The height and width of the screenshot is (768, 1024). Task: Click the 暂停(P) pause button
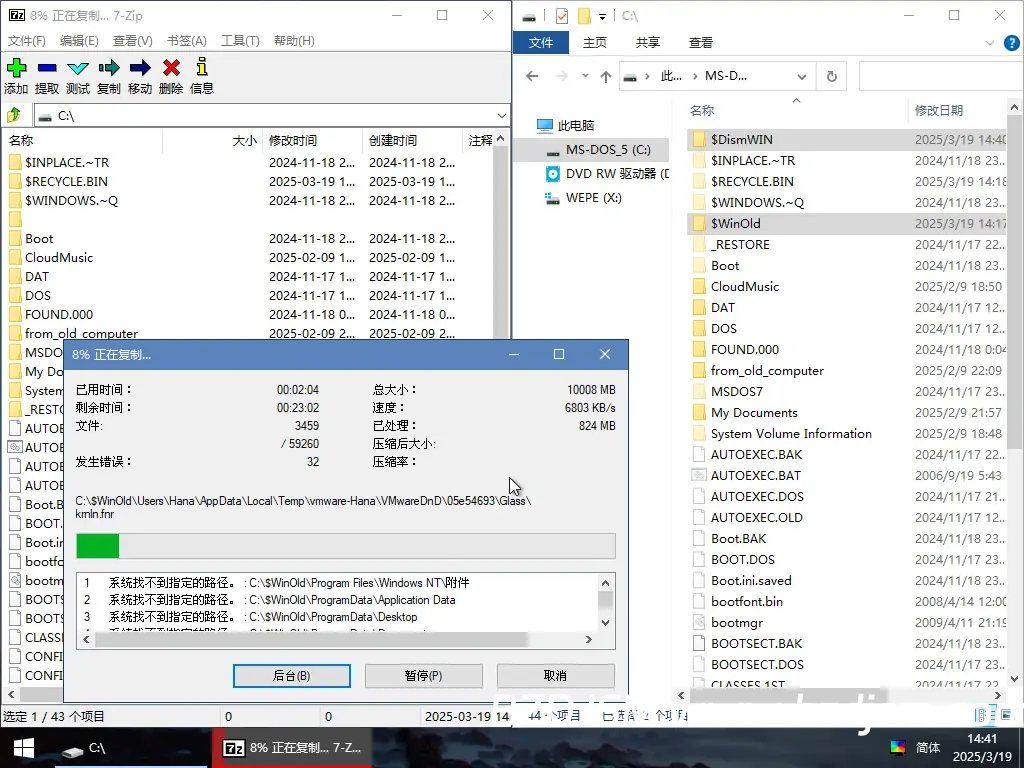(424, 676)
